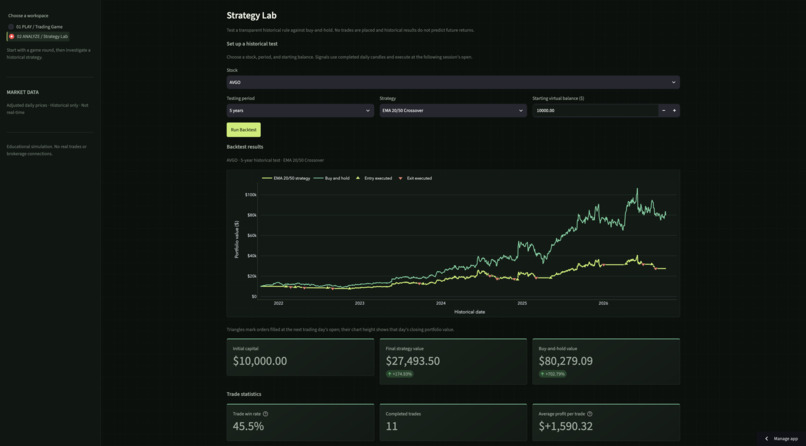Click the $+1,590.32 average profit value
Viewport: 806px width, 446px height.
coord(565,426)
